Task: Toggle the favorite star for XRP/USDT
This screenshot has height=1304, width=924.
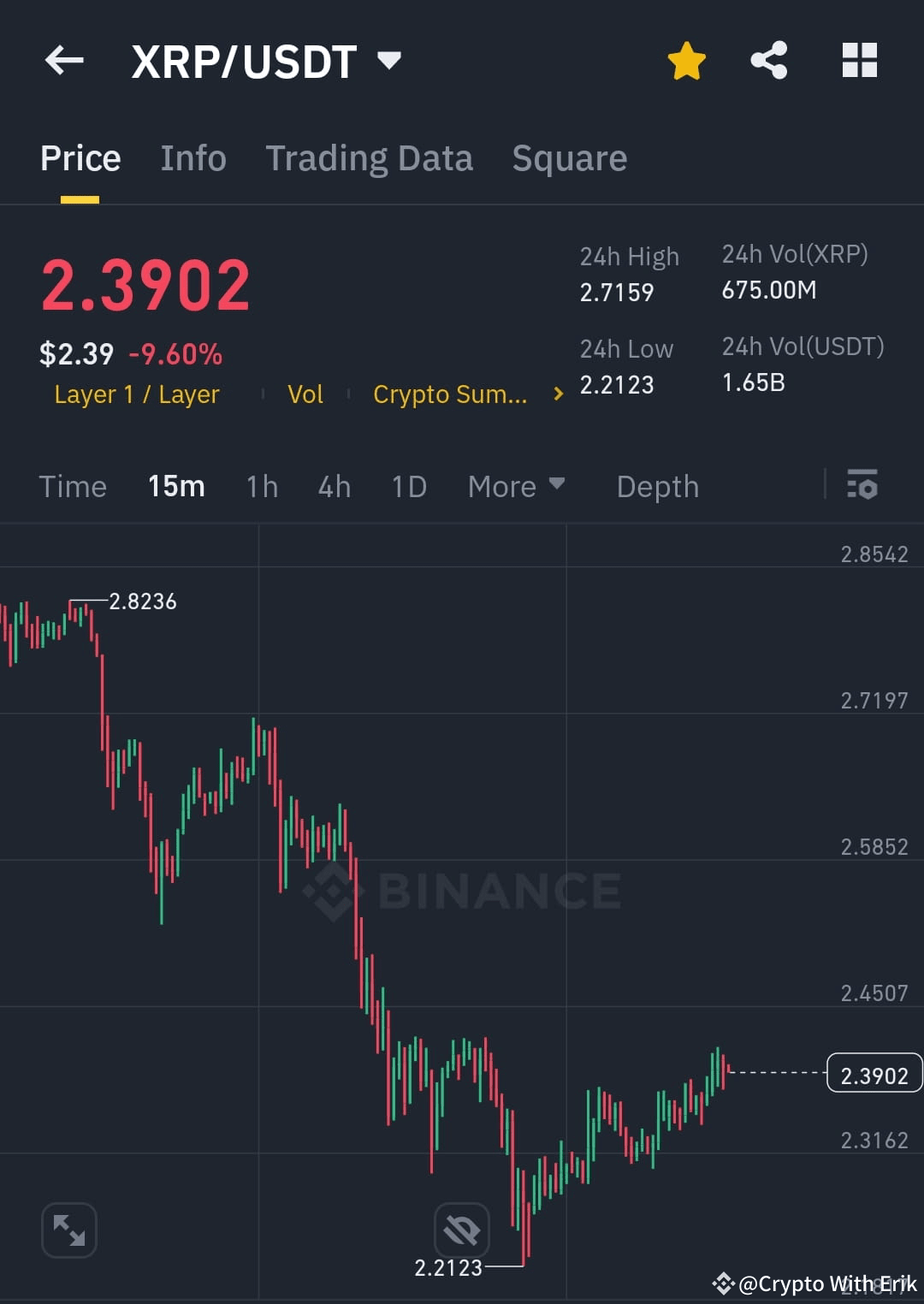Action: [x=687, y=59]
